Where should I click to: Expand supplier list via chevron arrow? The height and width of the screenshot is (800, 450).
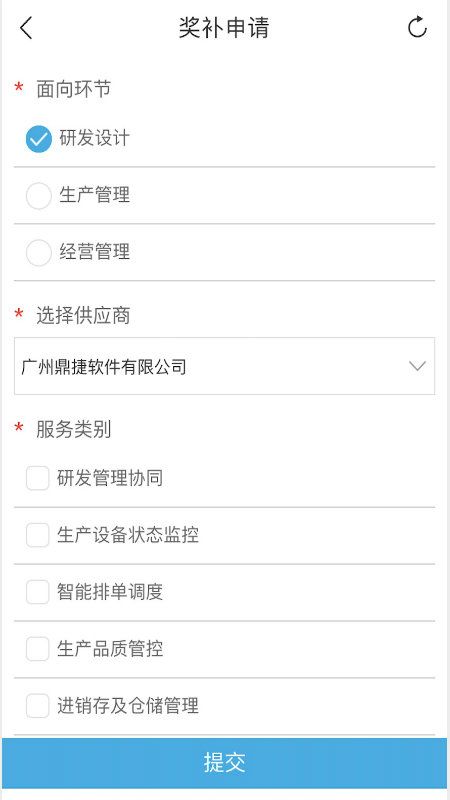coord(417,366)
